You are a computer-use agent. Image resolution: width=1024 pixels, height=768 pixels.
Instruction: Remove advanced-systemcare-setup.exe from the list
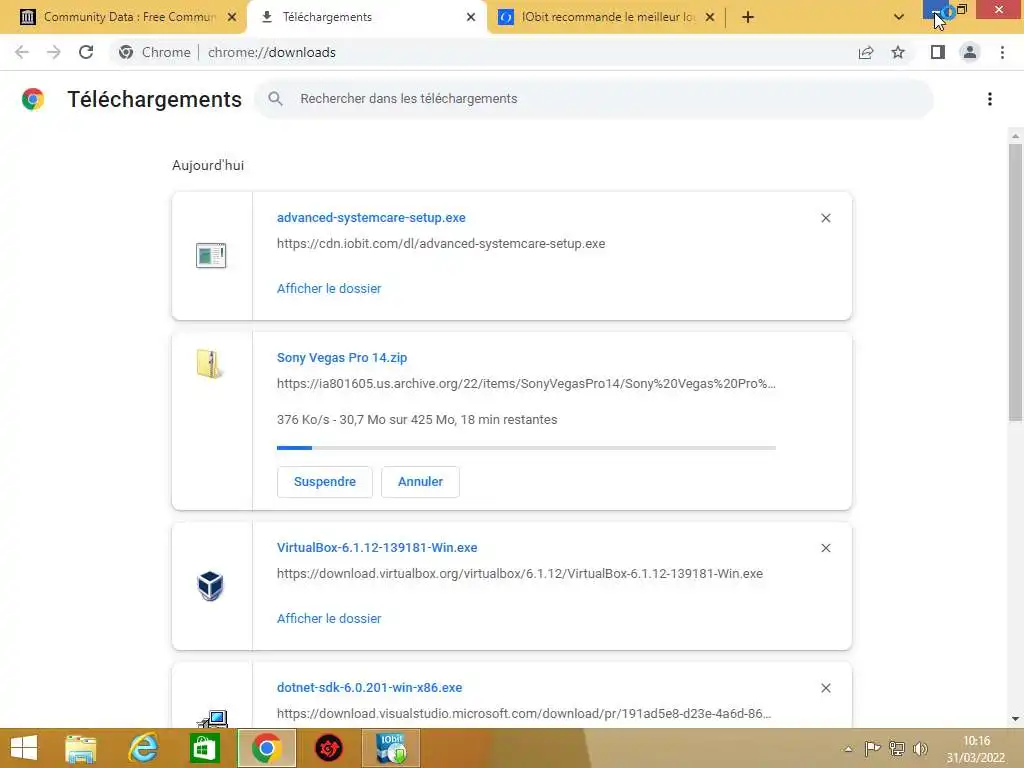[x=825, y=218]
